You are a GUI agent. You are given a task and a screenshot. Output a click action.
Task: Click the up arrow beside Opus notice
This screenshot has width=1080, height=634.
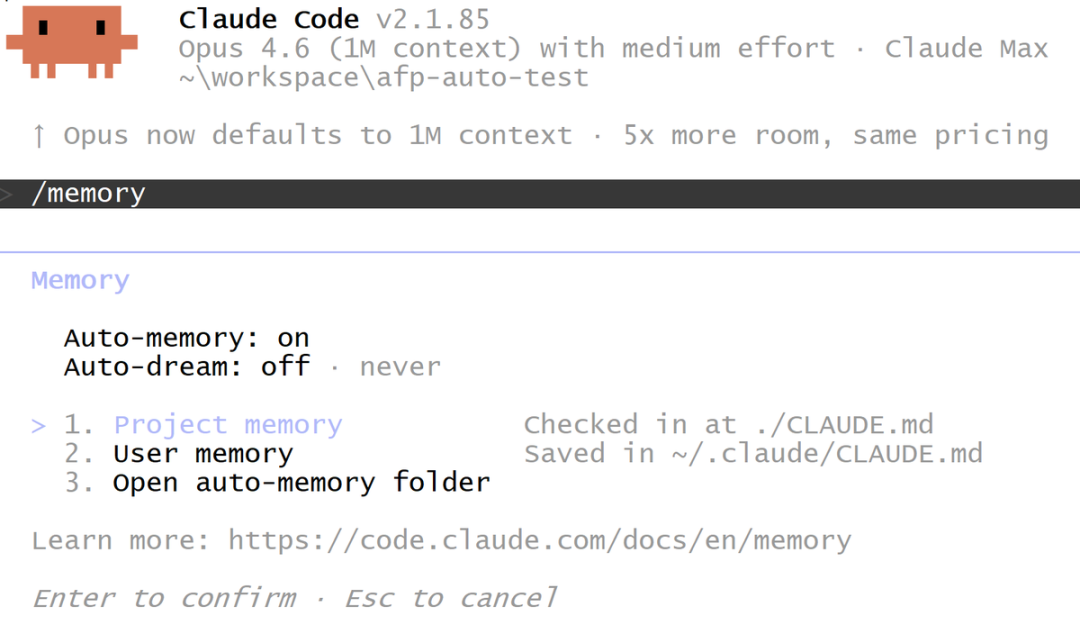[39, 136]
